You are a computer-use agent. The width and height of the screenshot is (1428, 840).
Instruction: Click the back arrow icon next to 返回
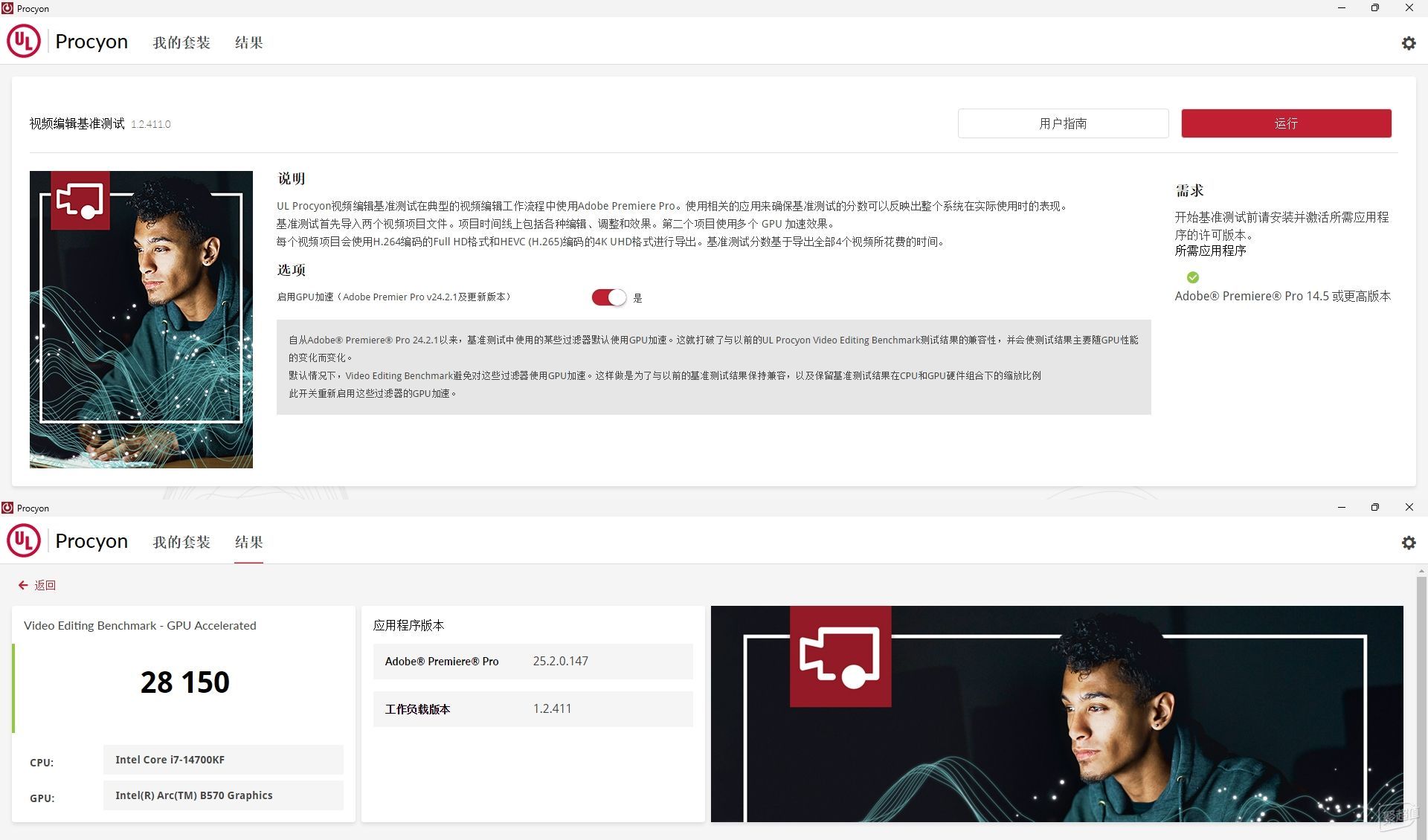(23, 585)
